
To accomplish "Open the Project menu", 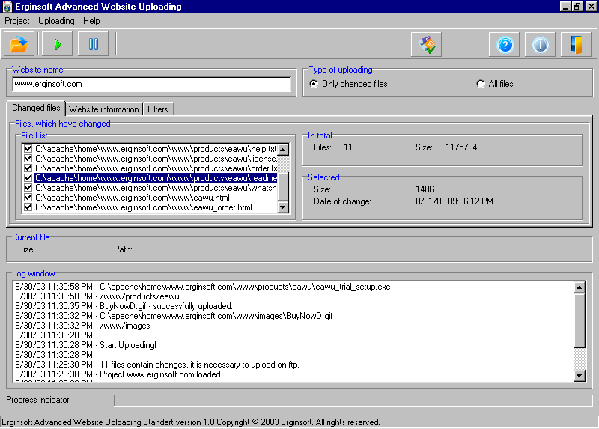I will [17, 21].
